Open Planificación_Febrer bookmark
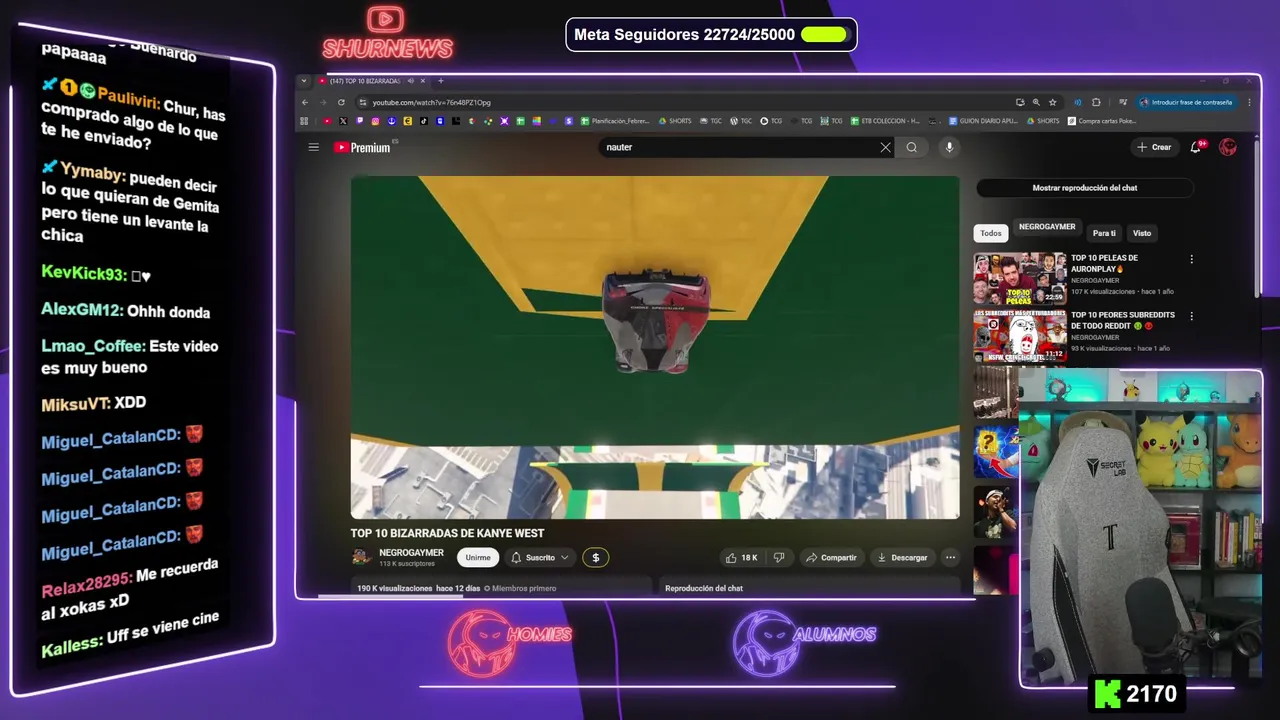Viewport: 1280px width, 720px height. pos(614,121)
